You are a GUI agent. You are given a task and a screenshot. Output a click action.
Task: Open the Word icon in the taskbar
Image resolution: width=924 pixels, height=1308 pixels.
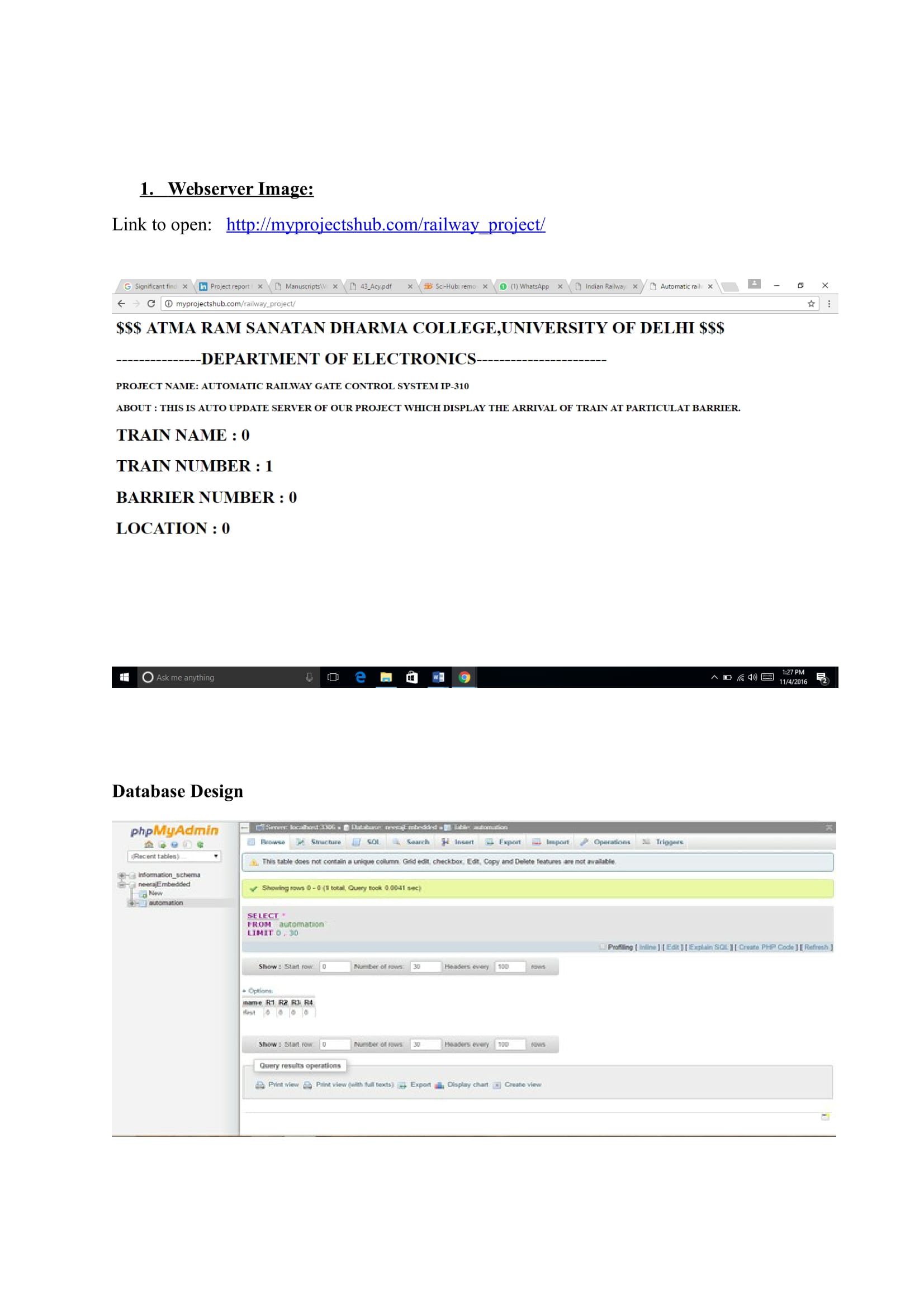point(438,677)
